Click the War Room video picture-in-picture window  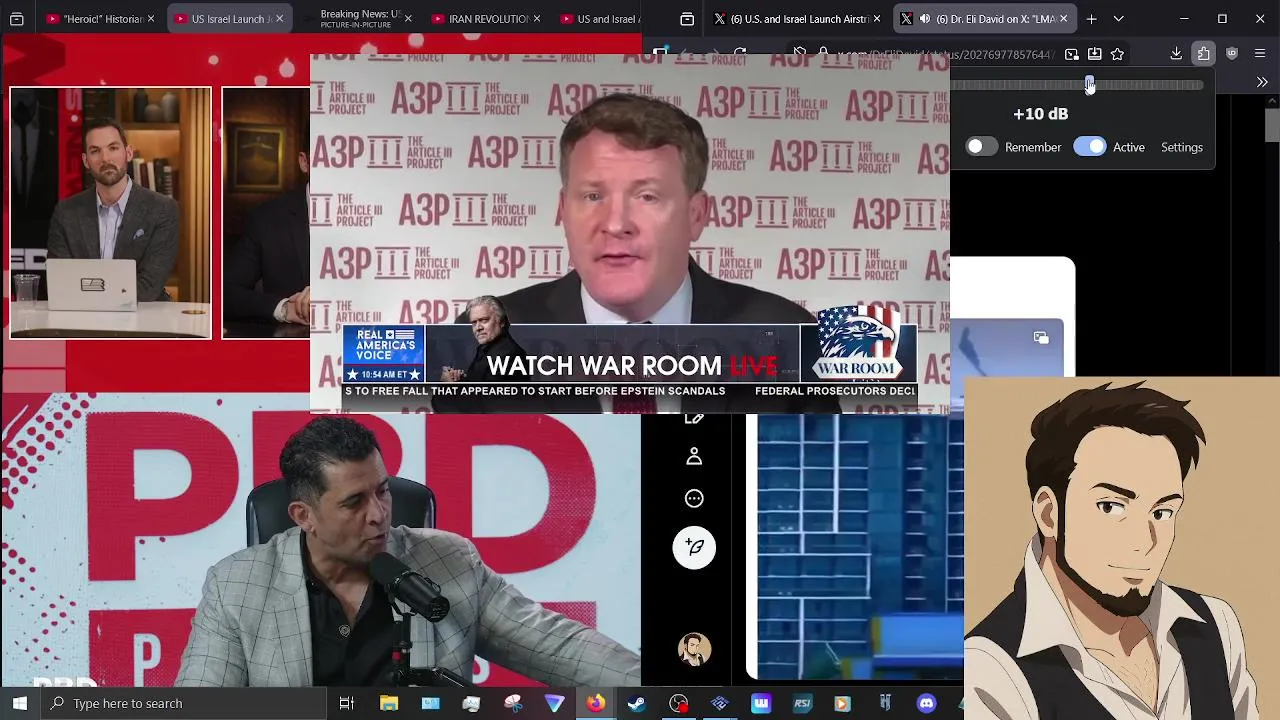click(630, 233)
